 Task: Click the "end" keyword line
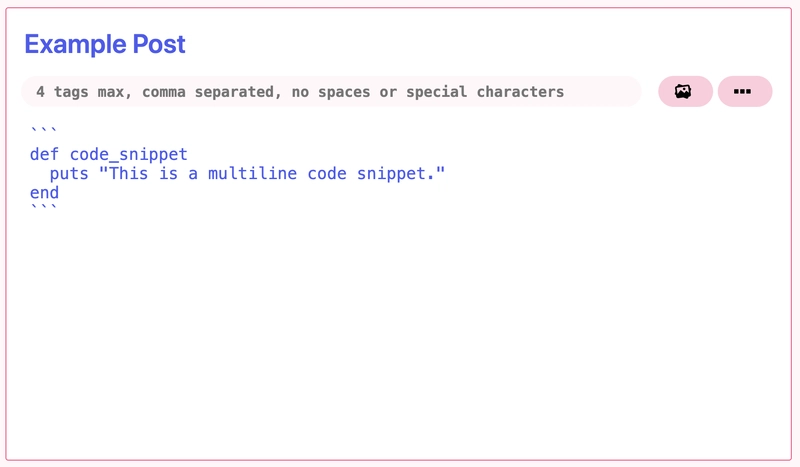tap(44, 193)
